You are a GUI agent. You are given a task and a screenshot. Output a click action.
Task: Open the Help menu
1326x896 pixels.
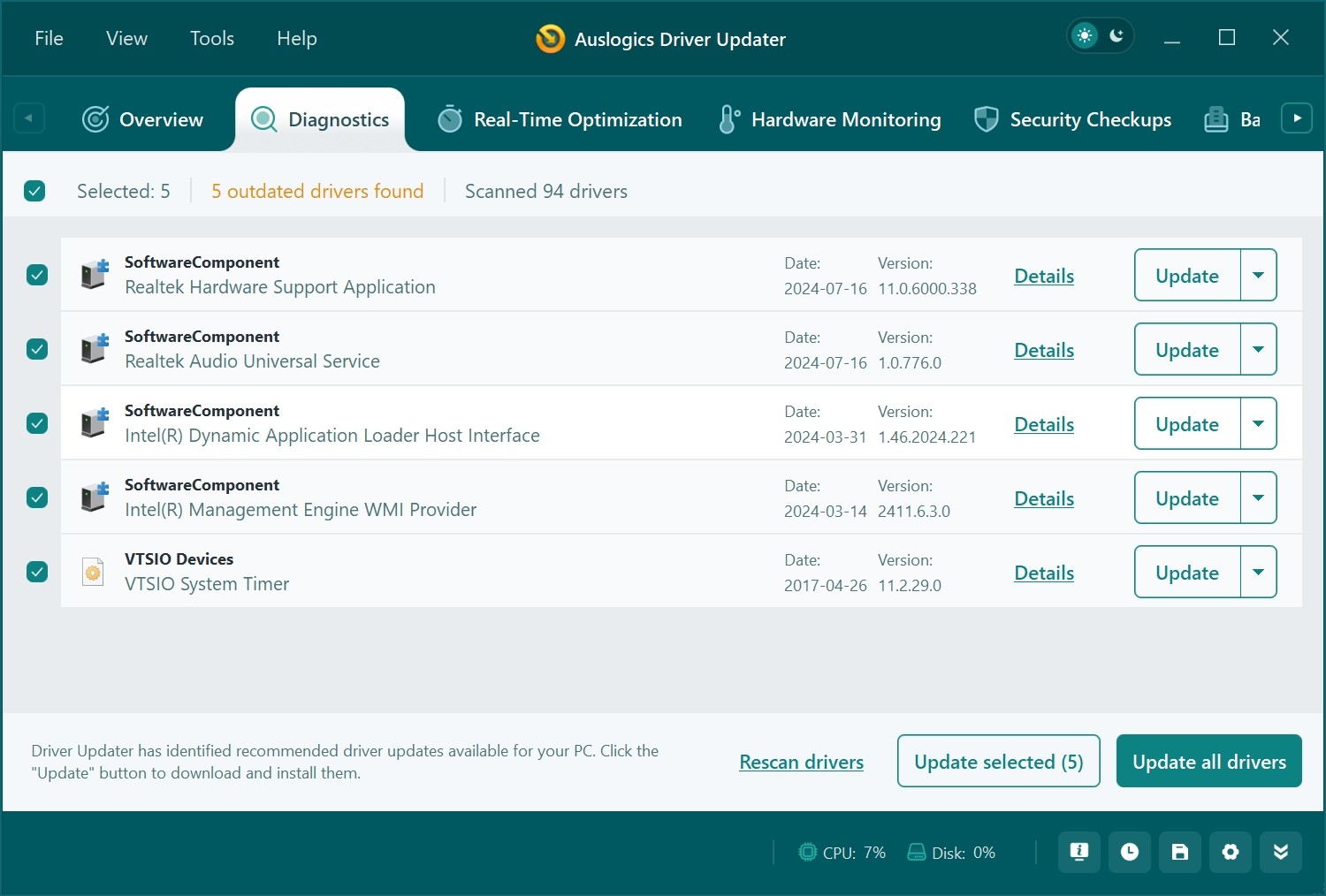click(x=297, y=38)
